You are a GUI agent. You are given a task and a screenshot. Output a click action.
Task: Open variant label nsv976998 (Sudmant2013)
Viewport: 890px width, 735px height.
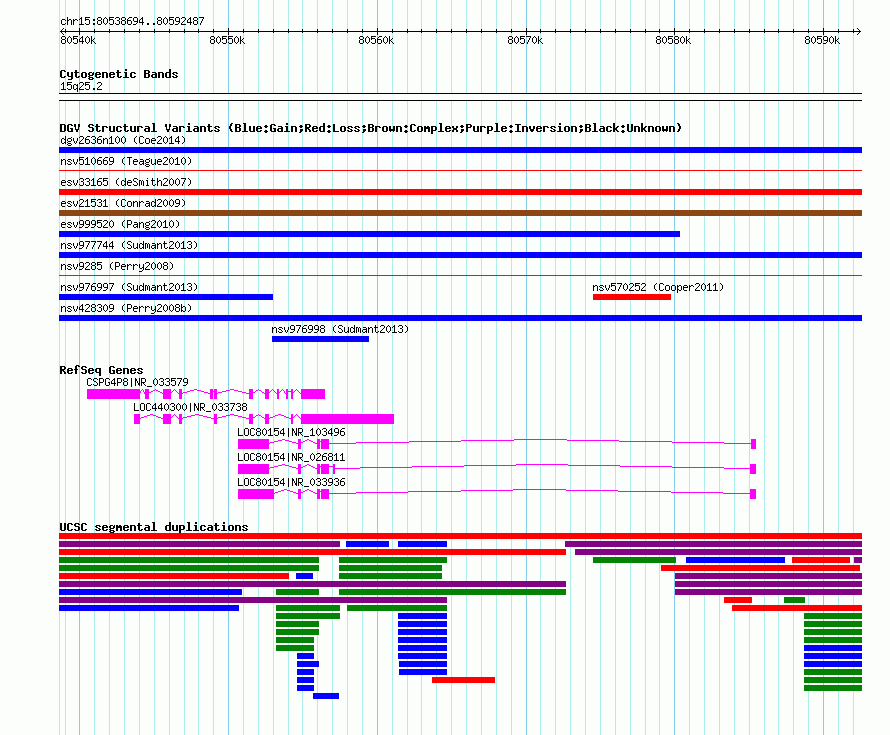pyautogui.click(x=340, y=329)
